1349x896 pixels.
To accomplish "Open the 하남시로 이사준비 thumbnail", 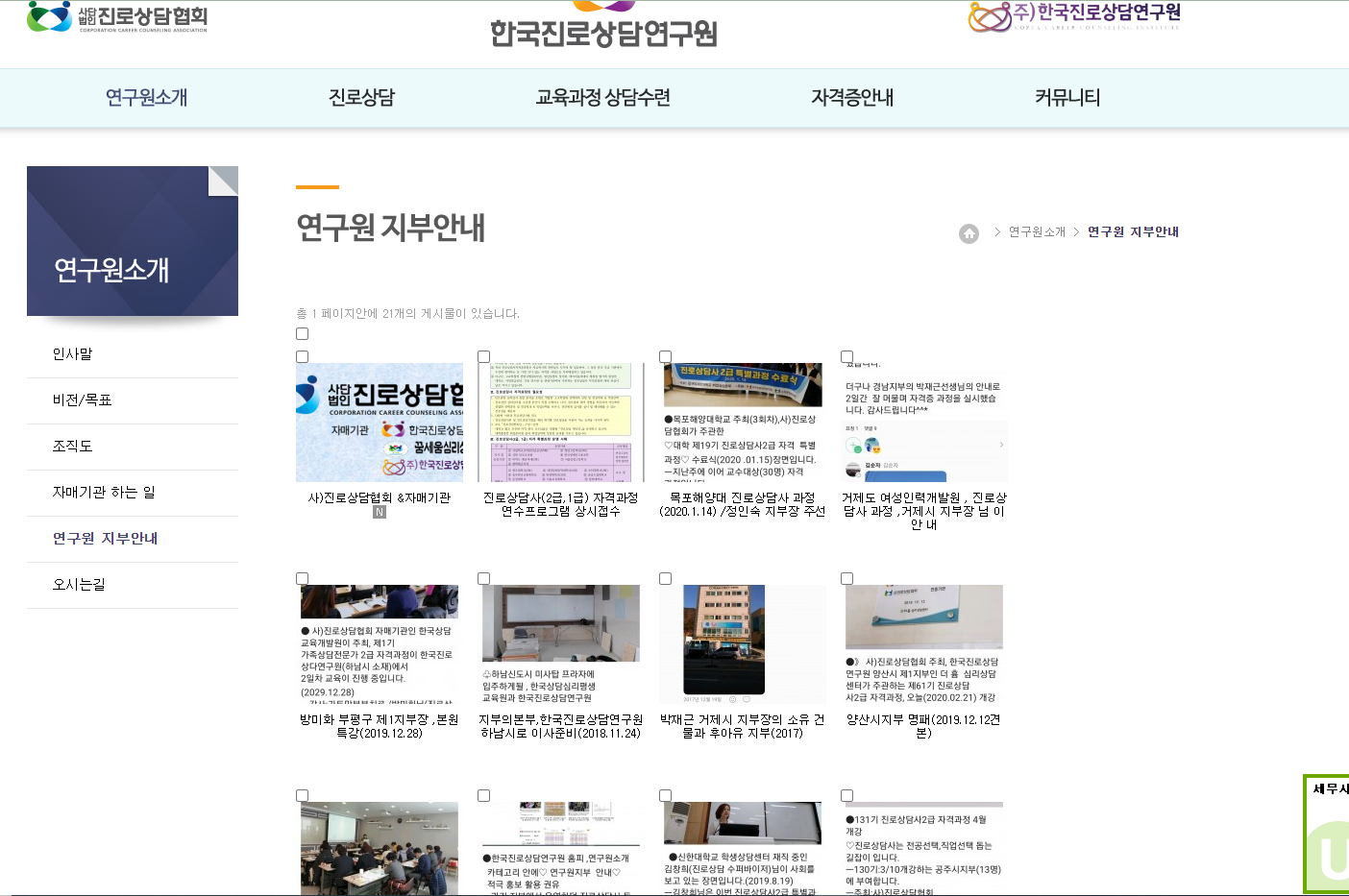I will [x=561, y=644].
